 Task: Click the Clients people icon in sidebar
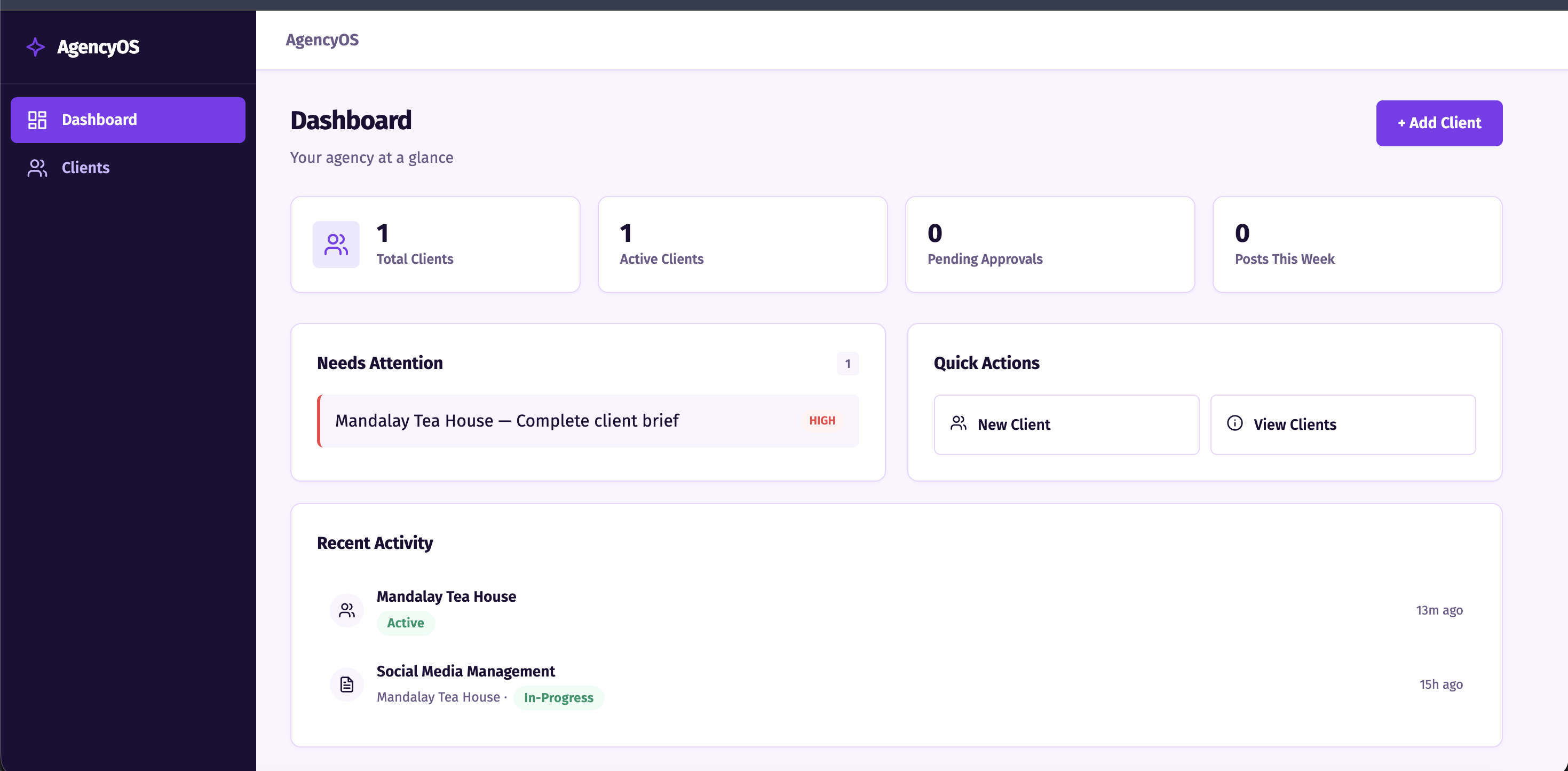(x=37, y=168)
